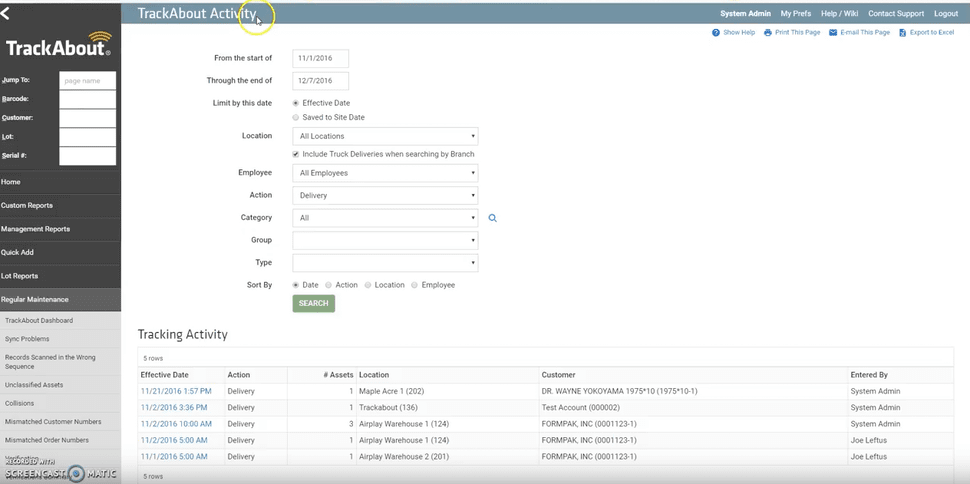Click the From the start of date field
The image size is (970, 484).
point(320,58)
